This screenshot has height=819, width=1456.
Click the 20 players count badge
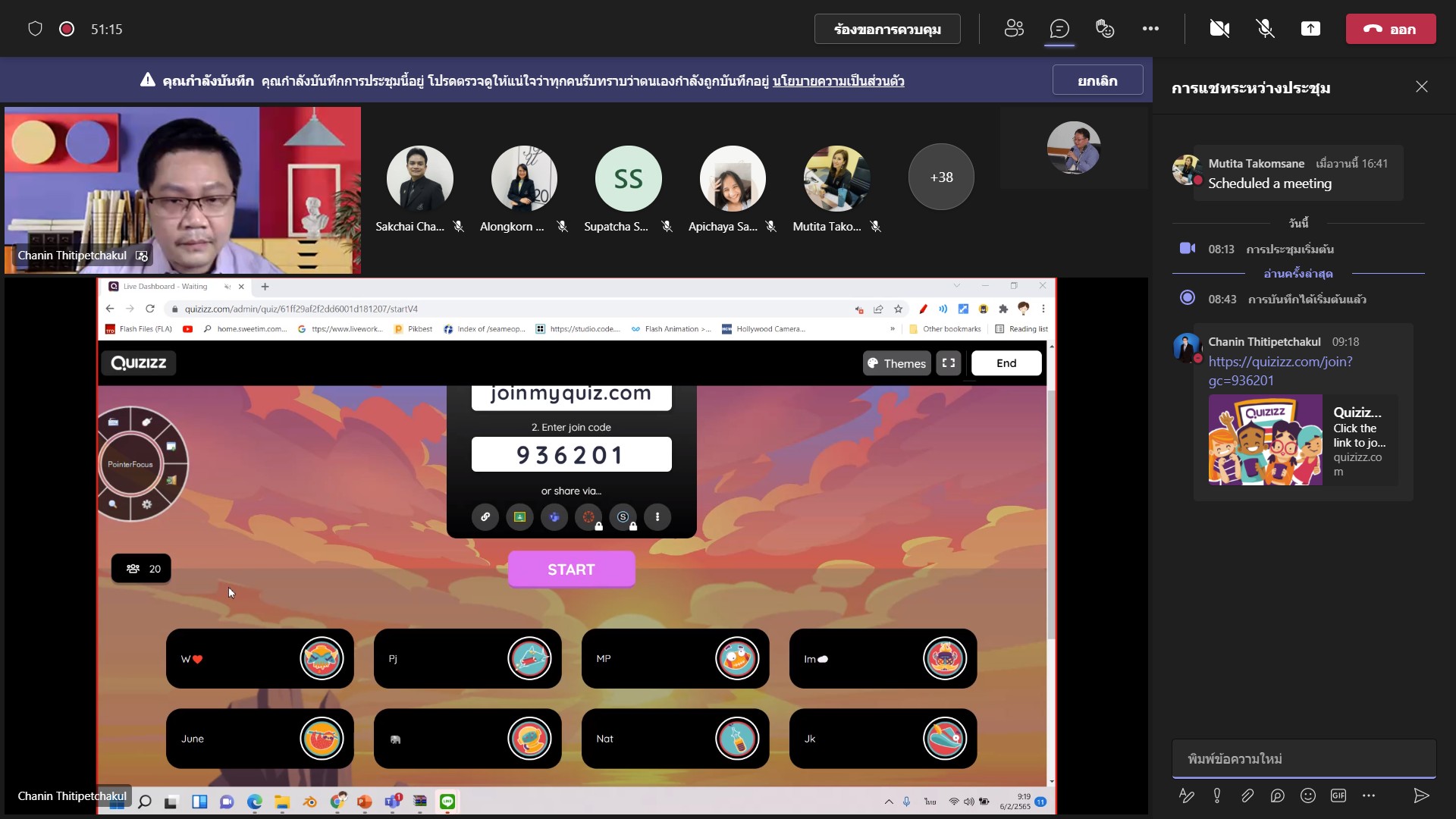pyautogui.click(x=142, y=569)
